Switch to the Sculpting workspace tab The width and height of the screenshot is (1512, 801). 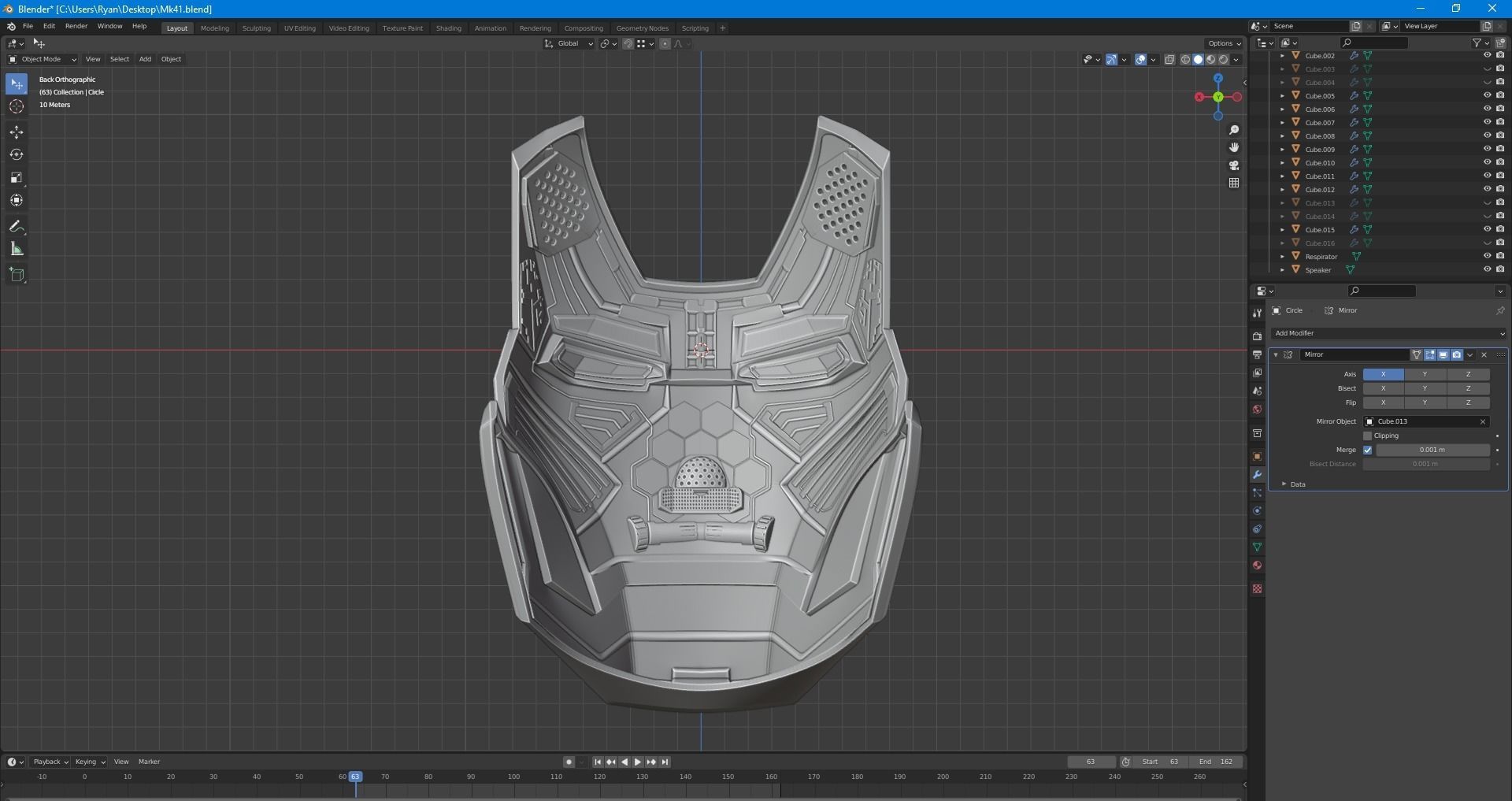(256, 28)
